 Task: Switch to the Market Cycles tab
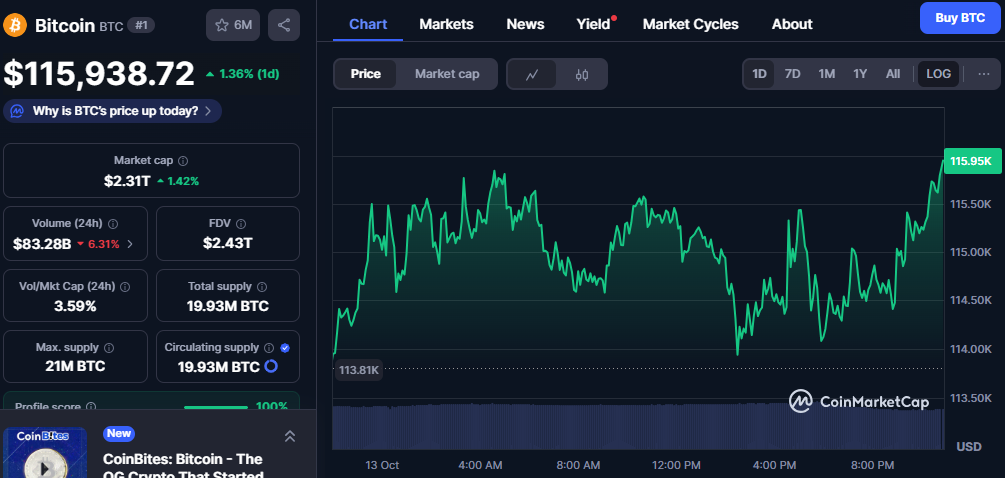690,24
